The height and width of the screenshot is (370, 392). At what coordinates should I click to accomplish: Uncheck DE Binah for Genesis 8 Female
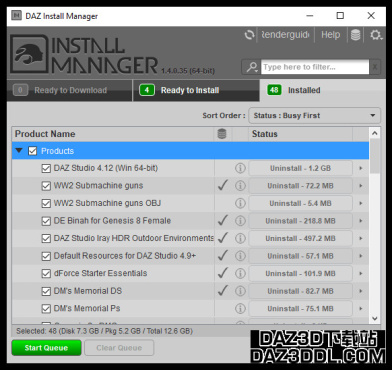[46, 221]
